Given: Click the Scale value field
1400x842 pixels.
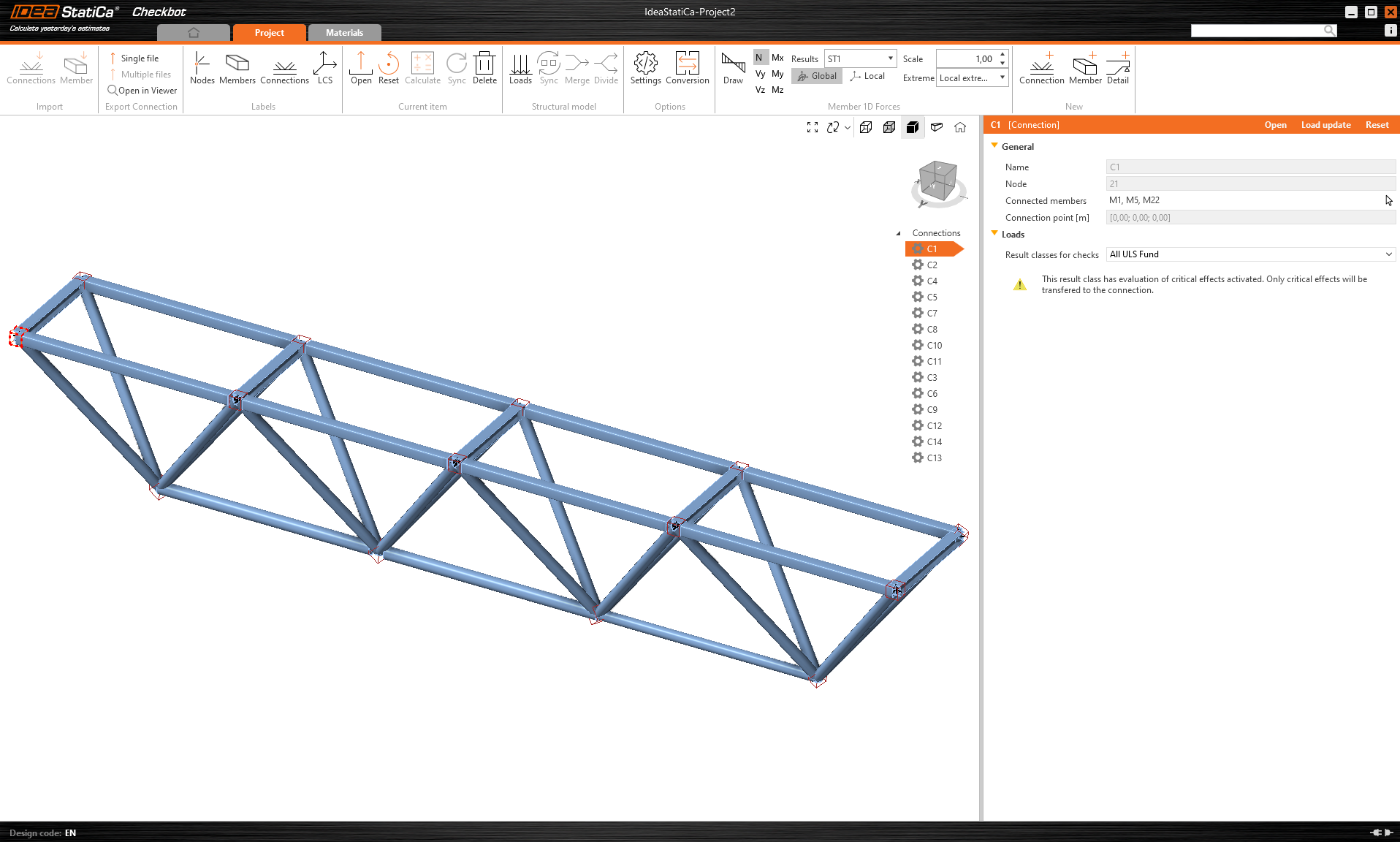Looking at the screenshot, I should click(x=967, y=58).
